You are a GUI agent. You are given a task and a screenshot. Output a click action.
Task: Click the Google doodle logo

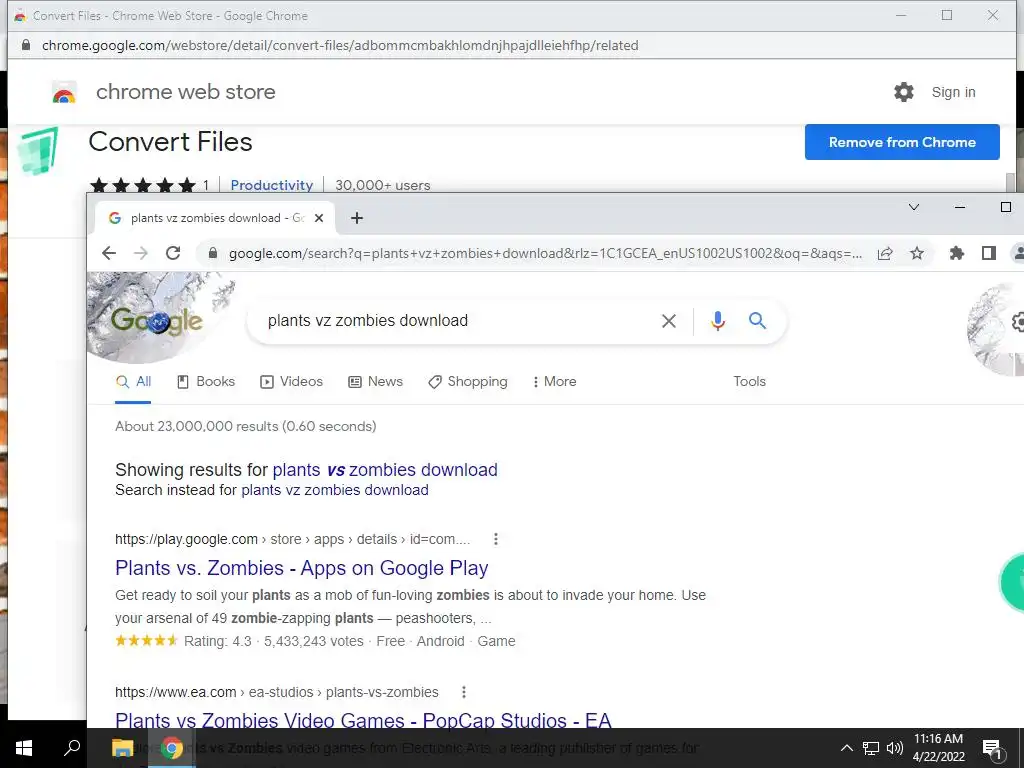coord(157,321)
